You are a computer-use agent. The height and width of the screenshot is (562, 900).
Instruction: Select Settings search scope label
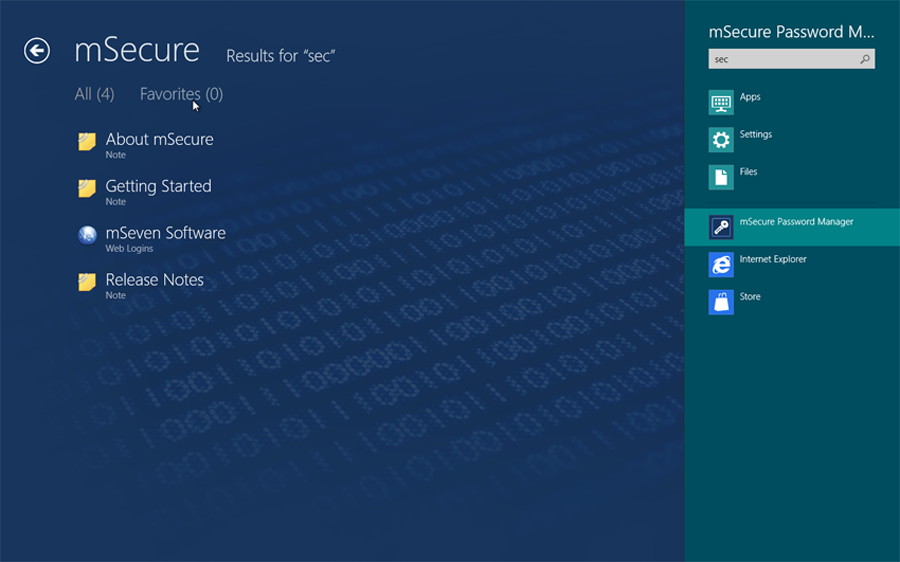tap(755, 134)
